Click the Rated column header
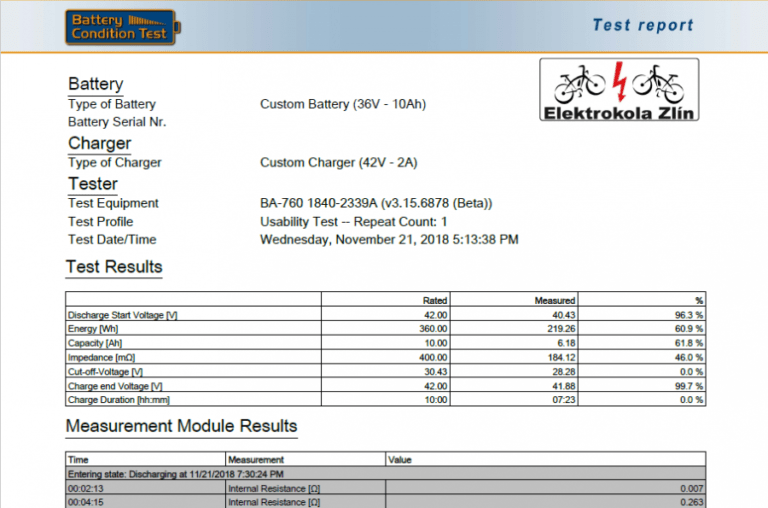The image size is (768, 508). click(x=435, y=300)
